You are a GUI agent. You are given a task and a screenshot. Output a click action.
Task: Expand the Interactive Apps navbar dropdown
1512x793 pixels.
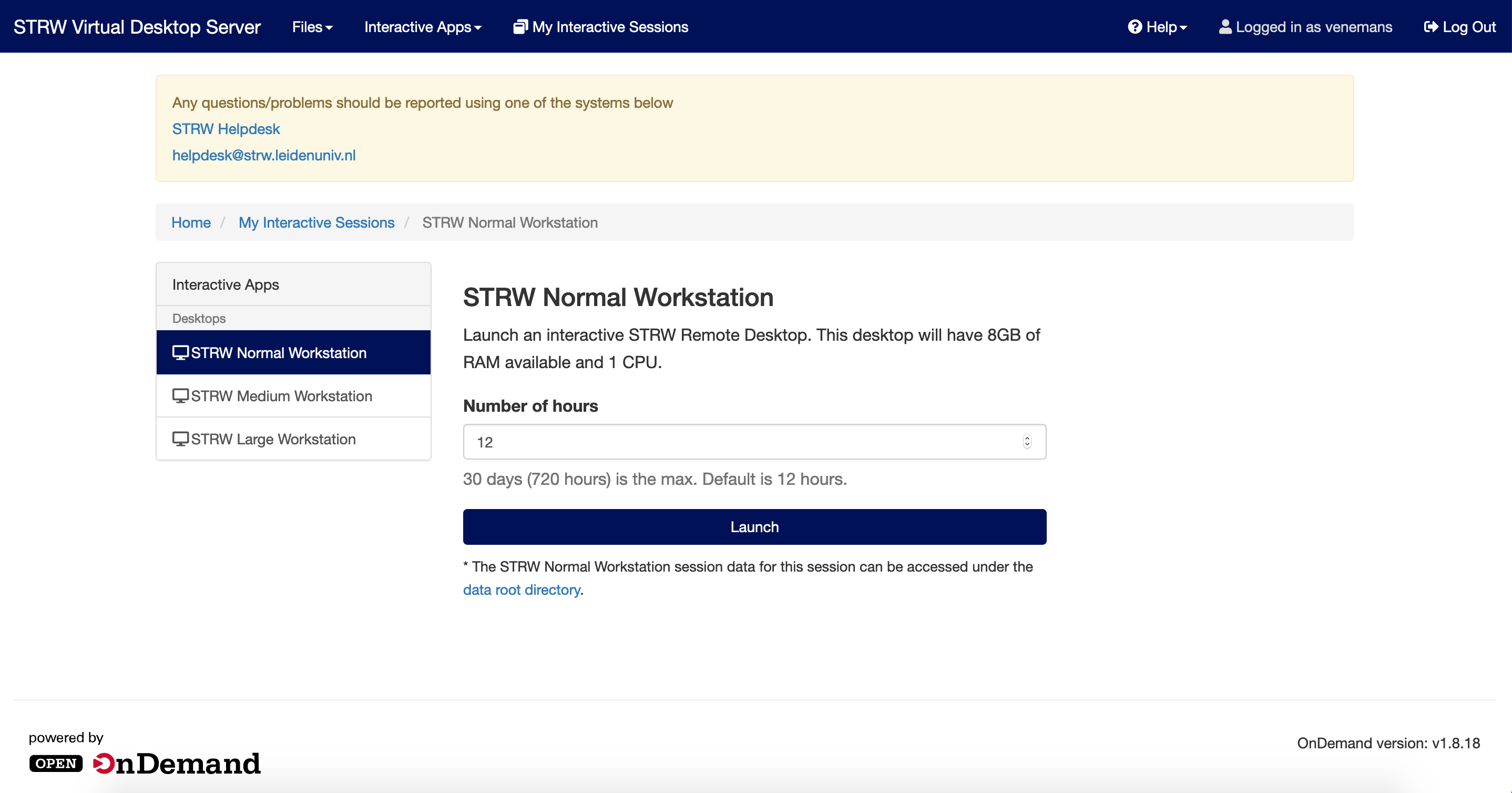point(423,27)
